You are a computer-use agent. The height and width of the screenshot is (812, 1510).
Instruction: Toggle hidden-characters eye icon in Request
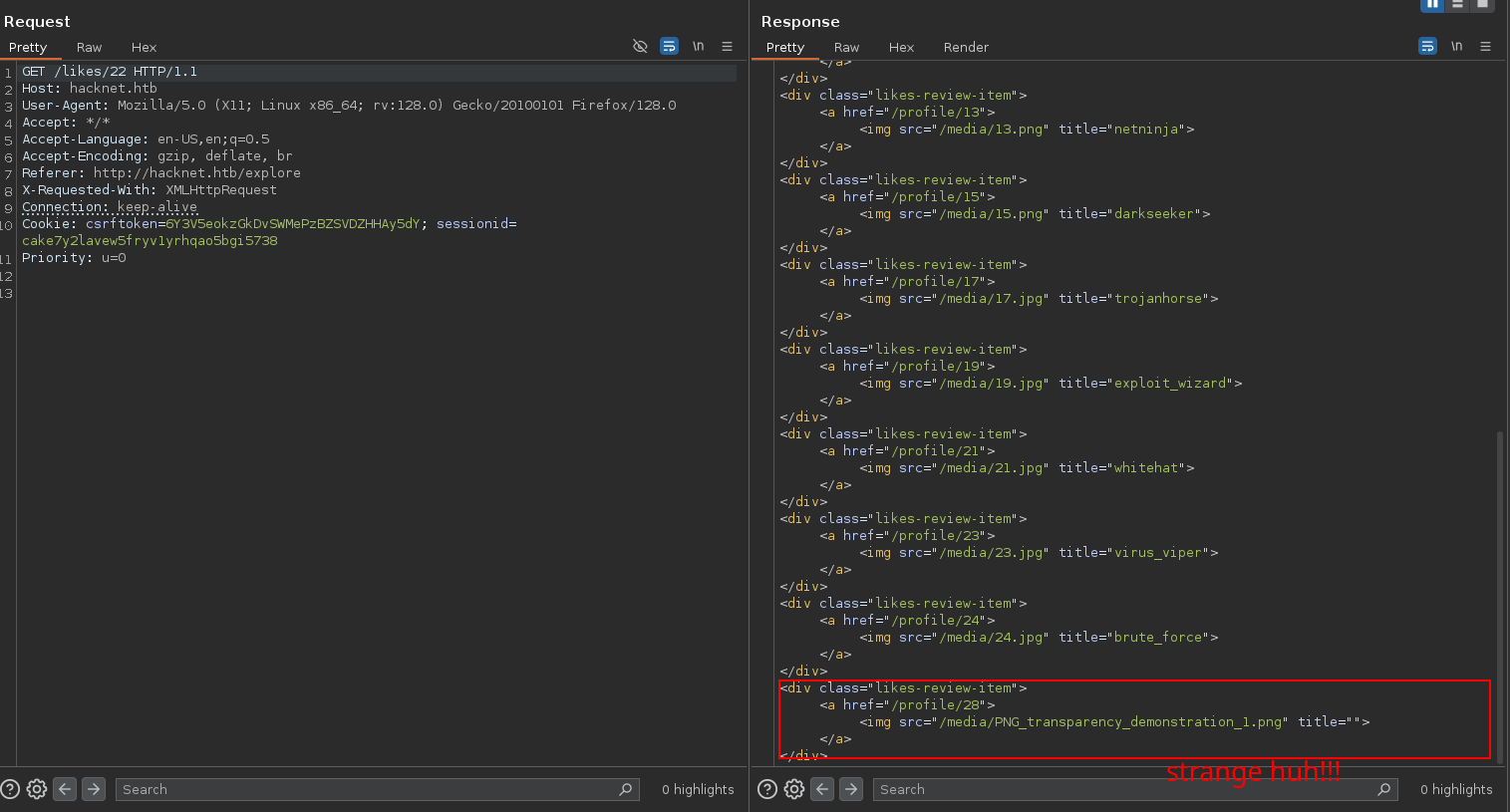(x=640, y=47)
